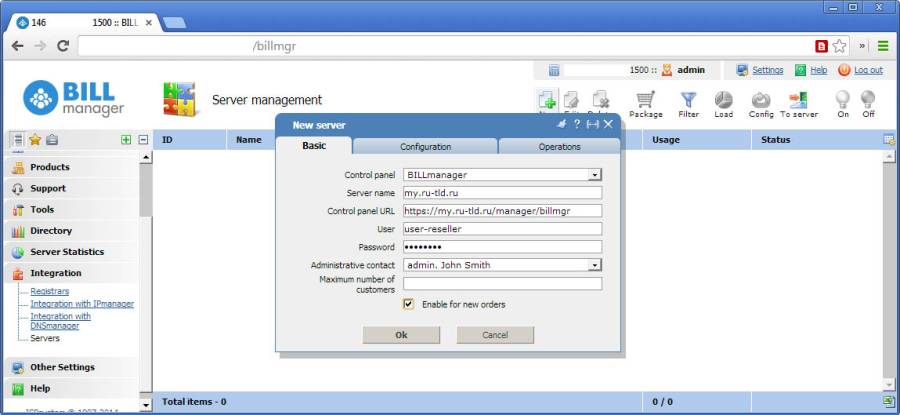Click the calculator icon in the top bar
The image size is (900, 415).
pyautogui.click(x=554, y=70)
